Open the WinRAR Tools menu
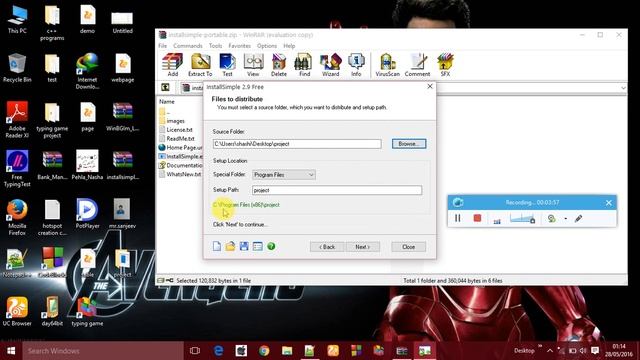Screen dimensions: 640x360 (x=216, y=46)
